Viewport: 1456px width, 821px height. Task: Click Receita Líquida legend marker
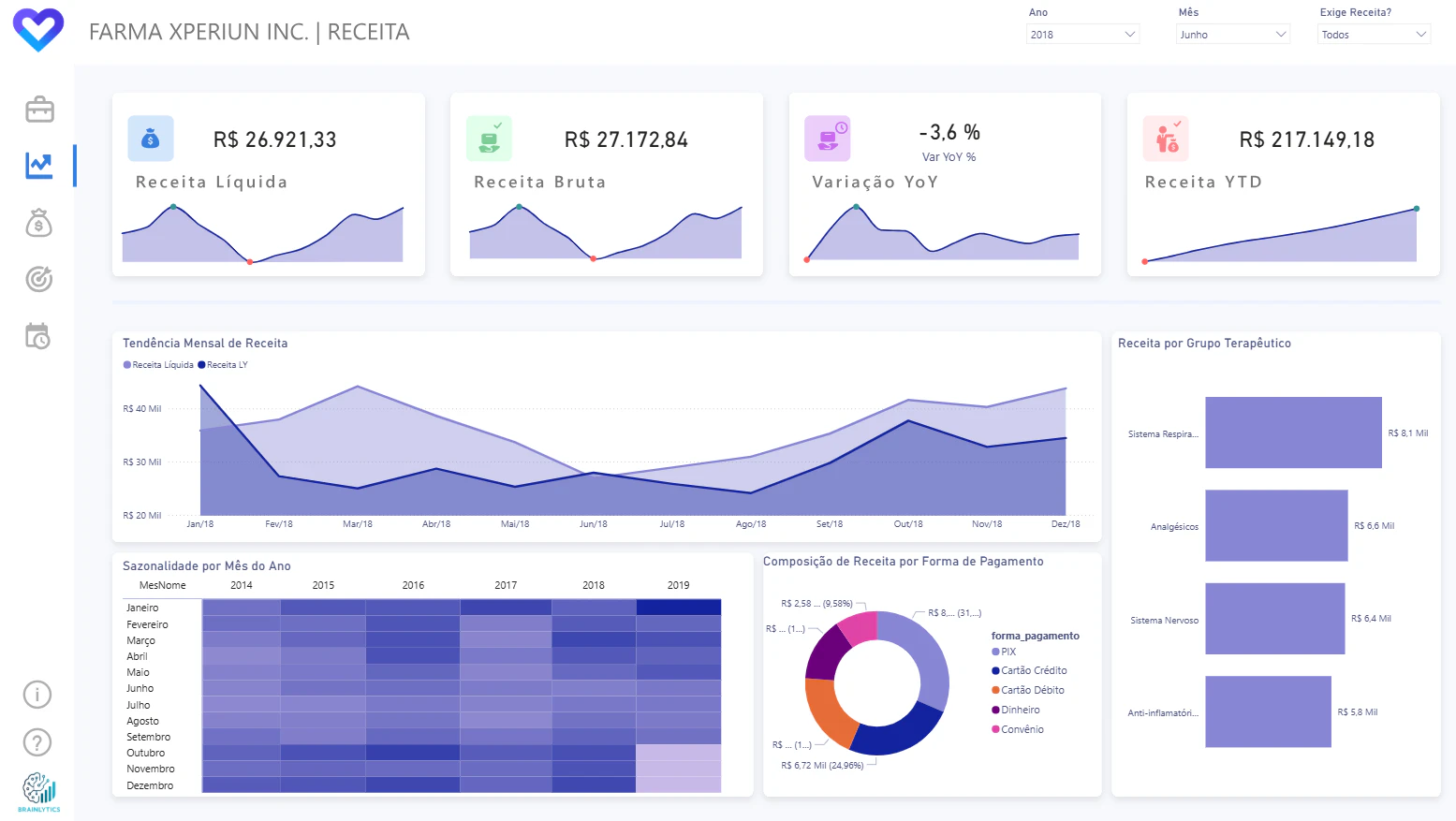coord(127,365)
